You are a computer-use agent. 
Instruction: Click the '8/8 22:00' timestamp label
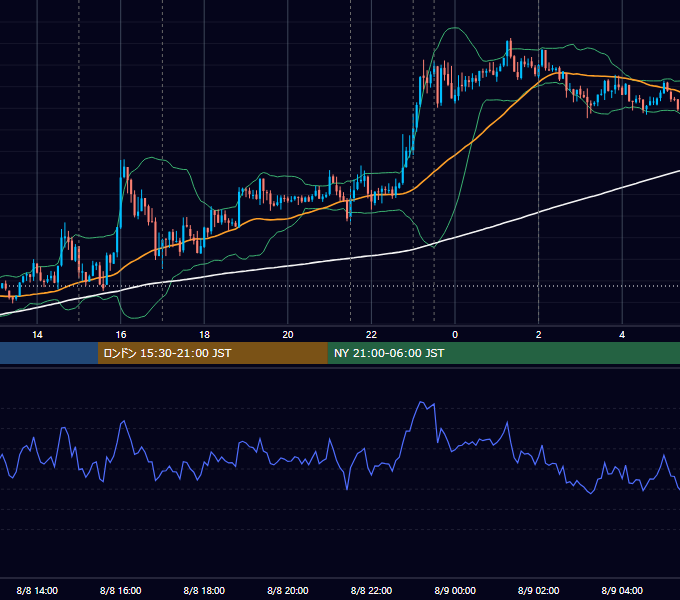[x=371, y=590]
